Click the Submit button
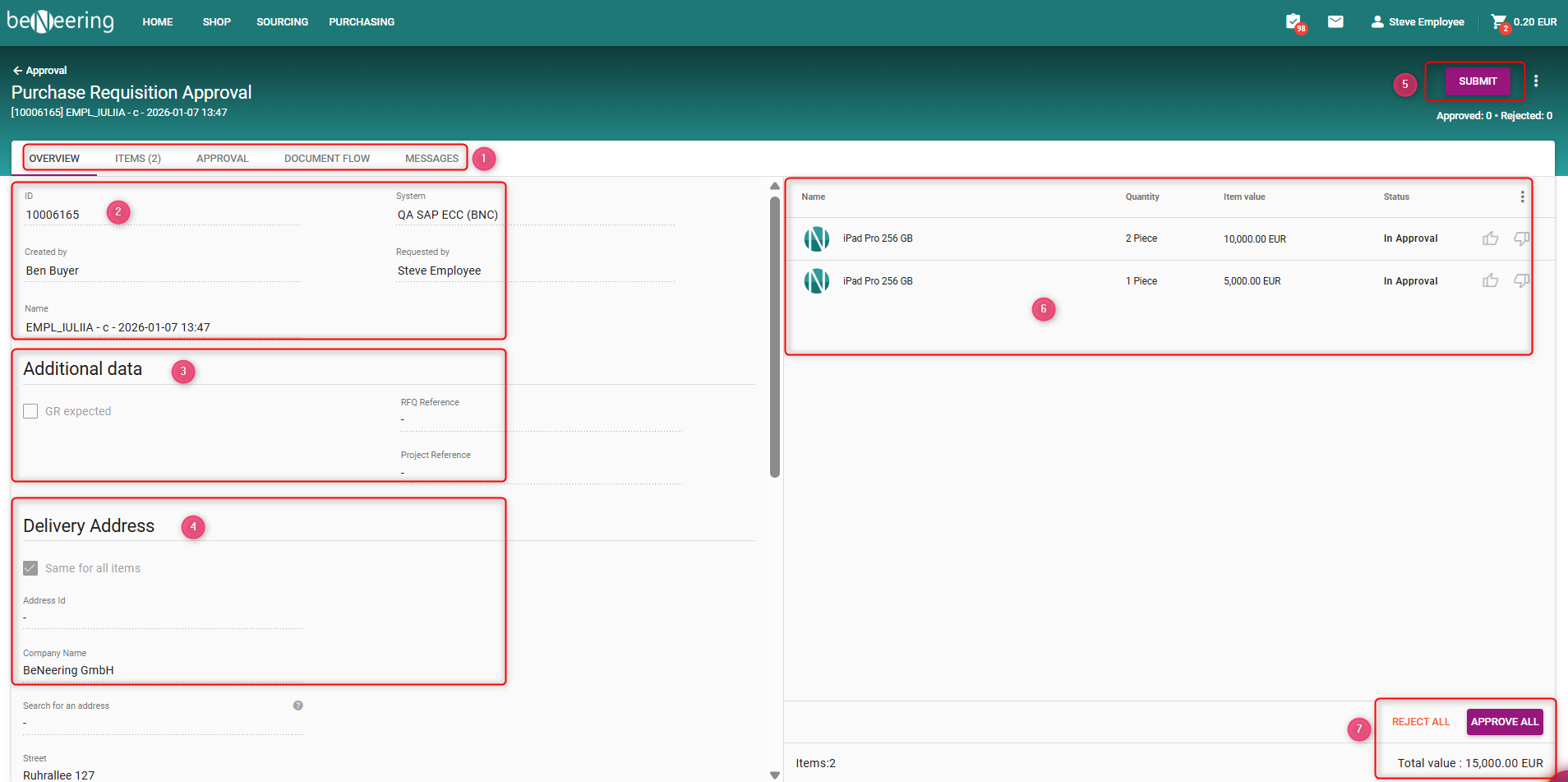This screenshot has height=782, width=1568. (1477, 81)
